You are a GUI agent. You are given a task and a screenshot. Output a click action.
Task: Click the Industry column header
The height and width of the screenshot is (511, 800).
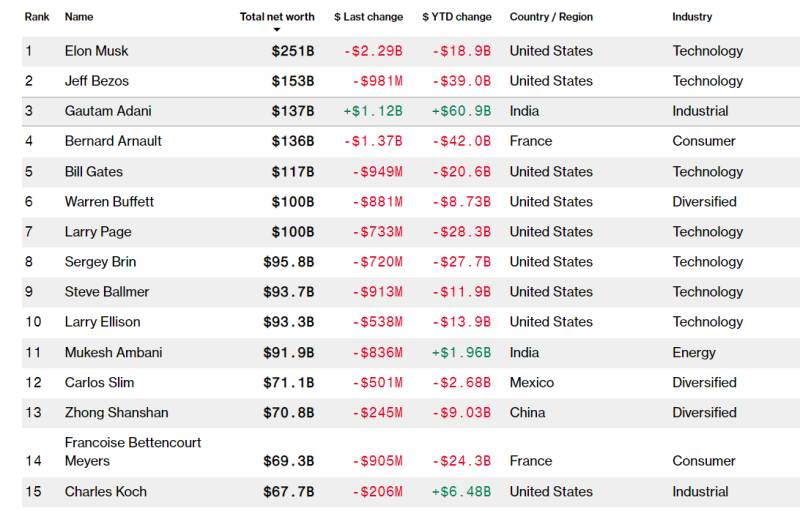click(x=692, y=17)
